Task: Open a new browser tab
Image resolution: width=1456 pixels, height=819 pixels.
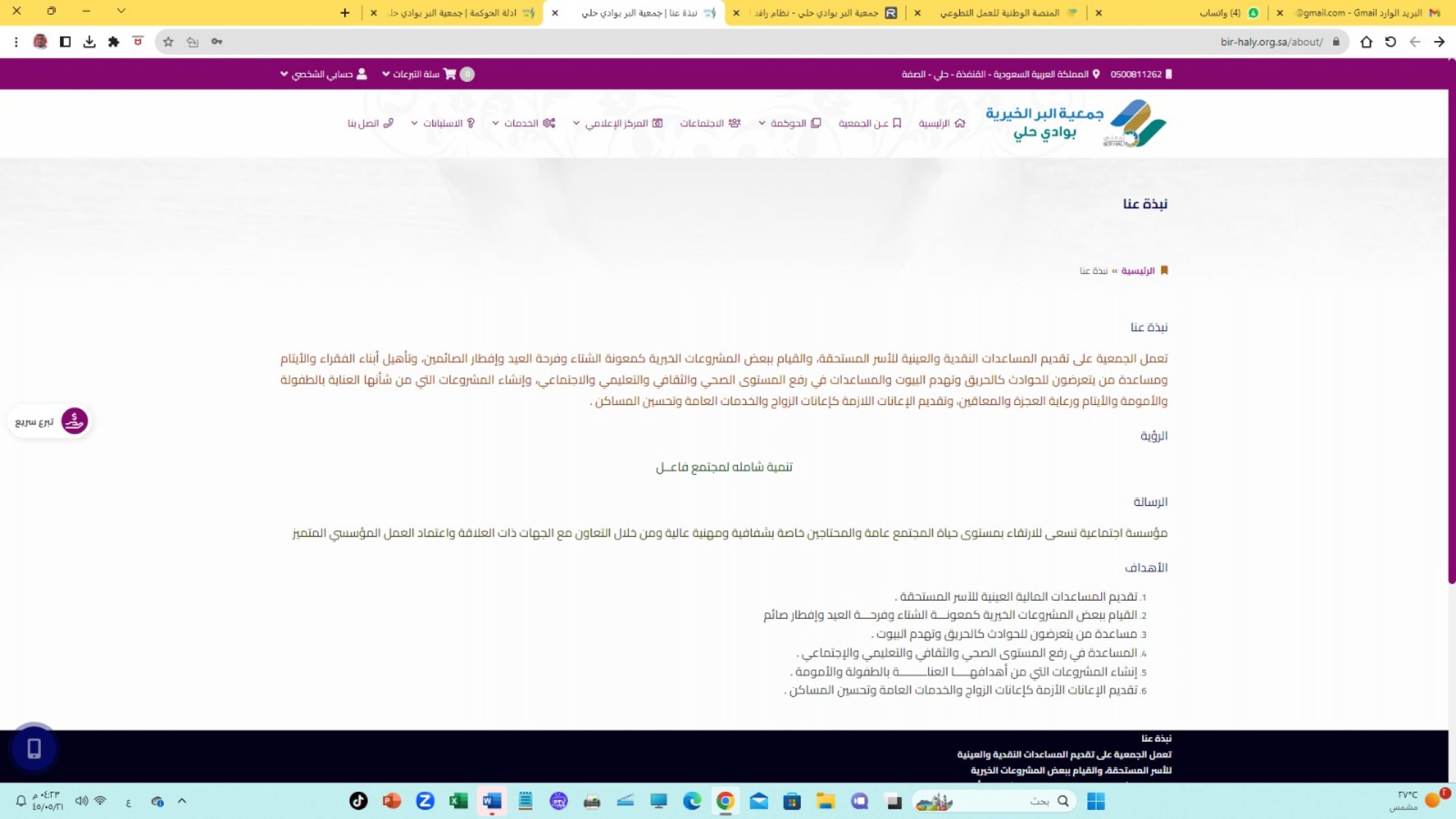Action: click(345, 13)
